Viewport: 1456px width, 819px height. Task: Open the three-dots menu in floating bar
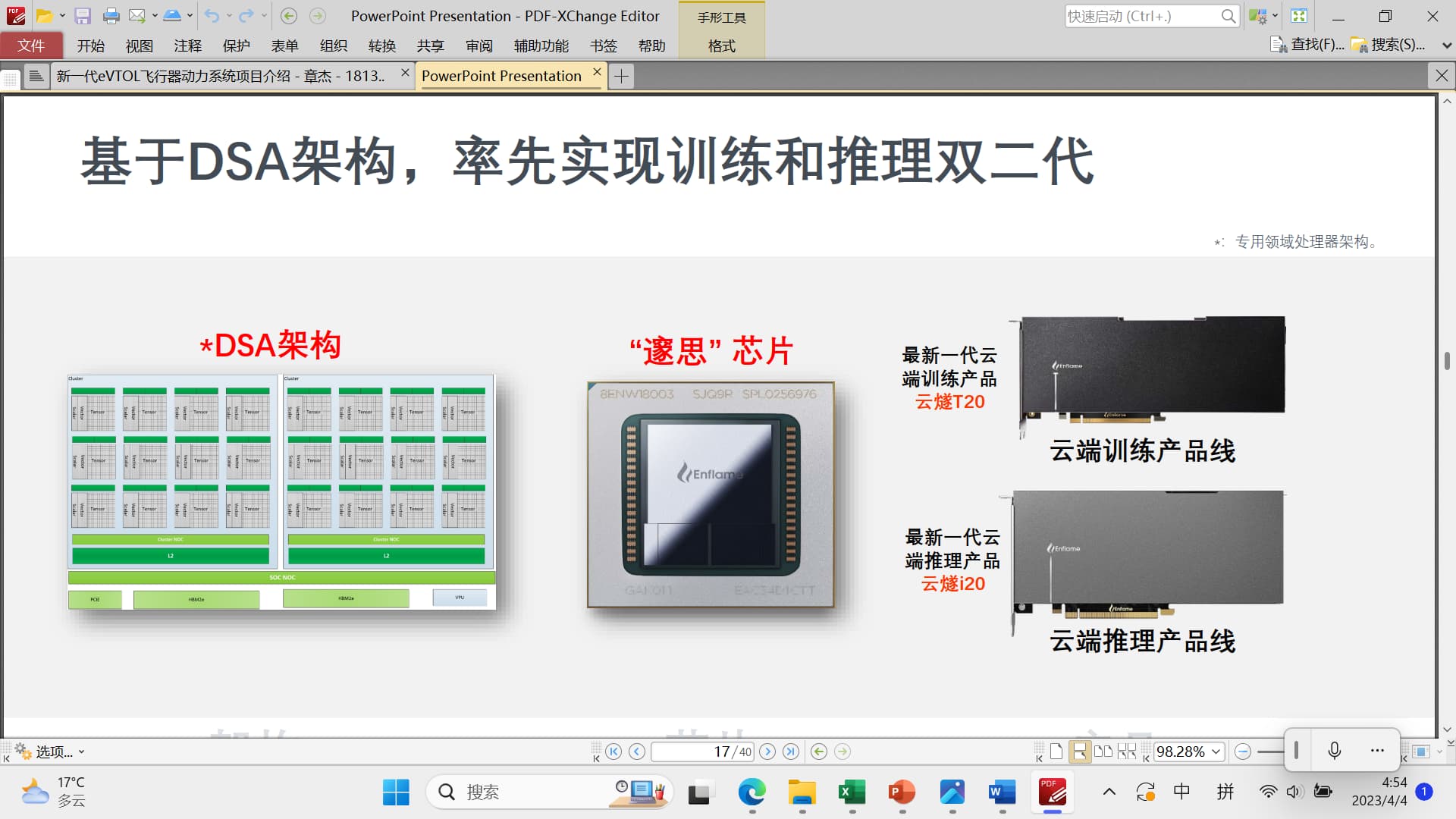coord(1377,751)
